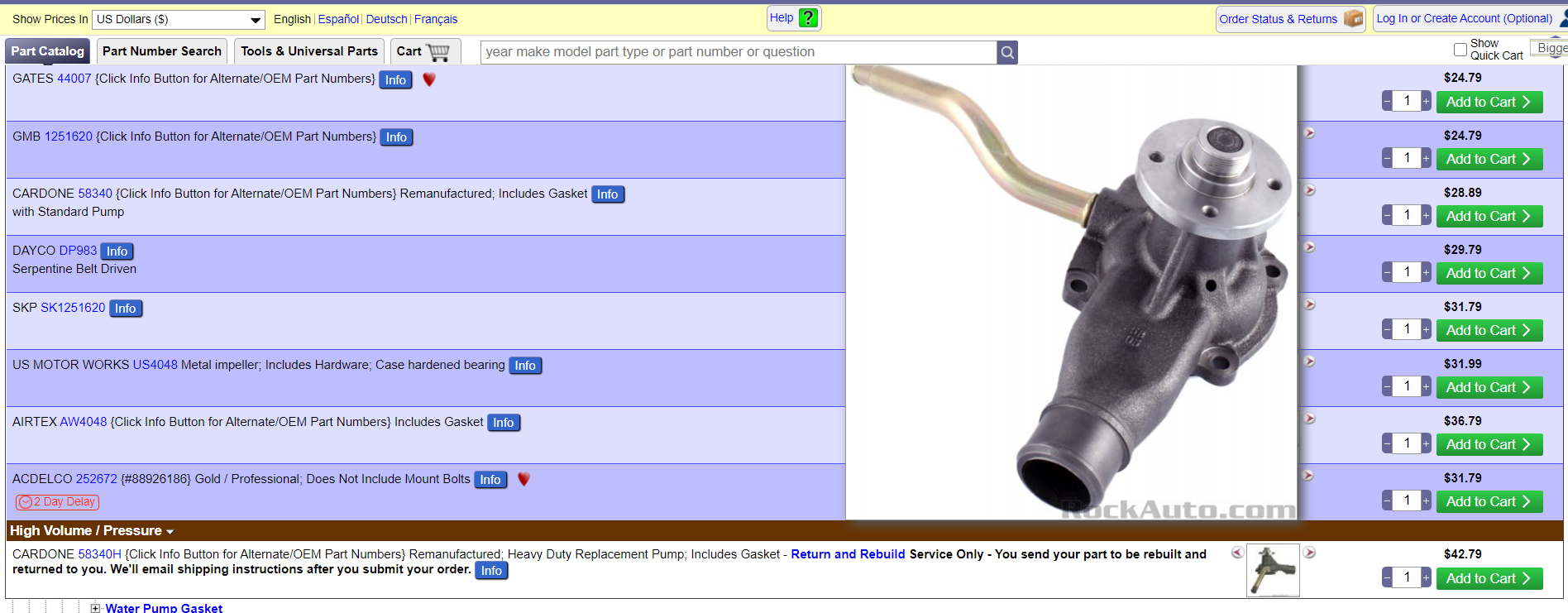1568x613 pixels.
Task: Decrease quantity for US MOTOR WORKS US4048
Action: [1387, 386]
